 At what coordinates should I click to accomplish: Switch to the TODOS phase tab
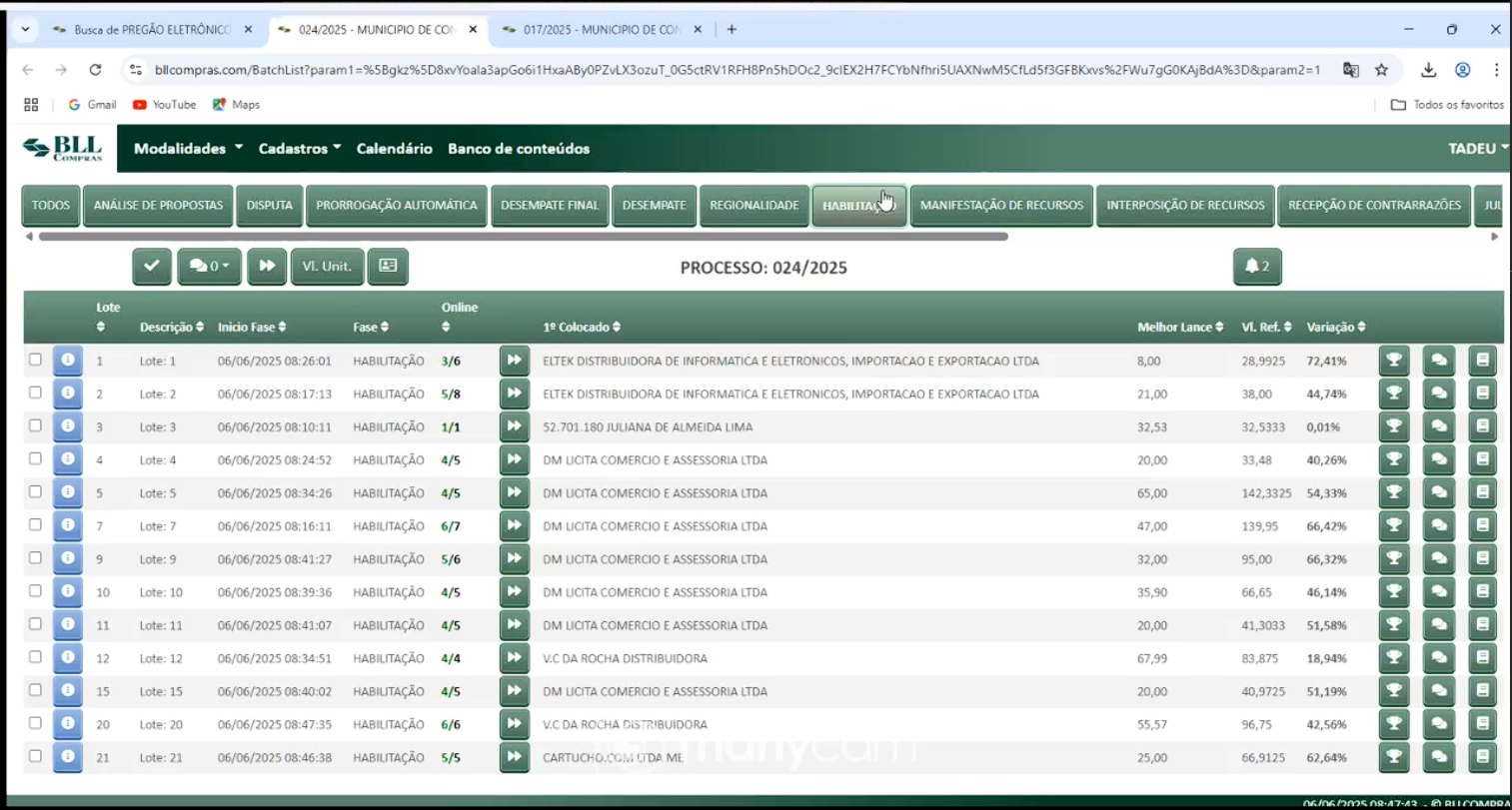coord(51,206)
